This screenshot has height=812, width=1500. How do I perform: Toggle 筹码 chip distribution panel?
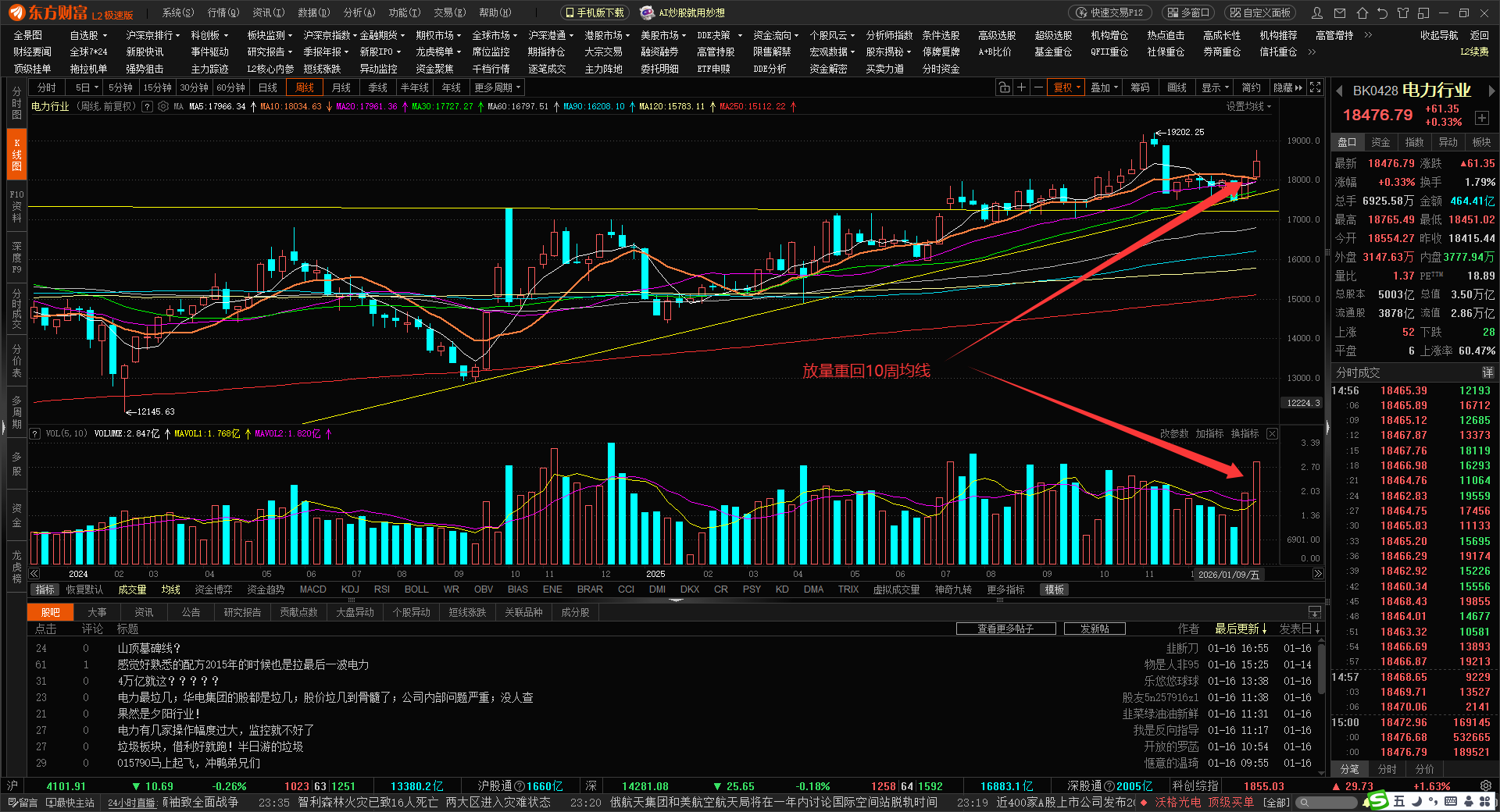pyautogui.click(x=1140, y=87)
